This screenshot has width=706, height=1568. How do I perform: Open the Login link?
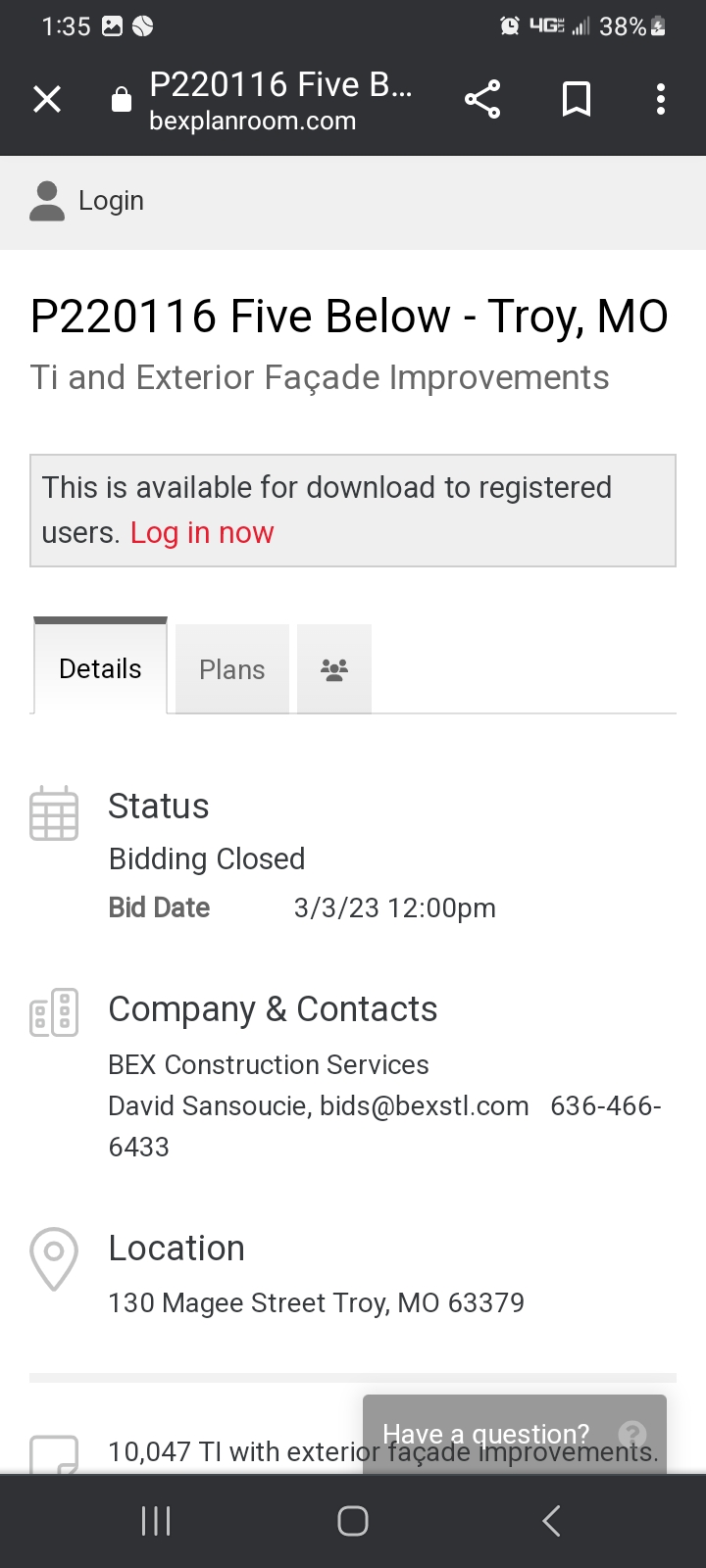[x=111, y=201]
